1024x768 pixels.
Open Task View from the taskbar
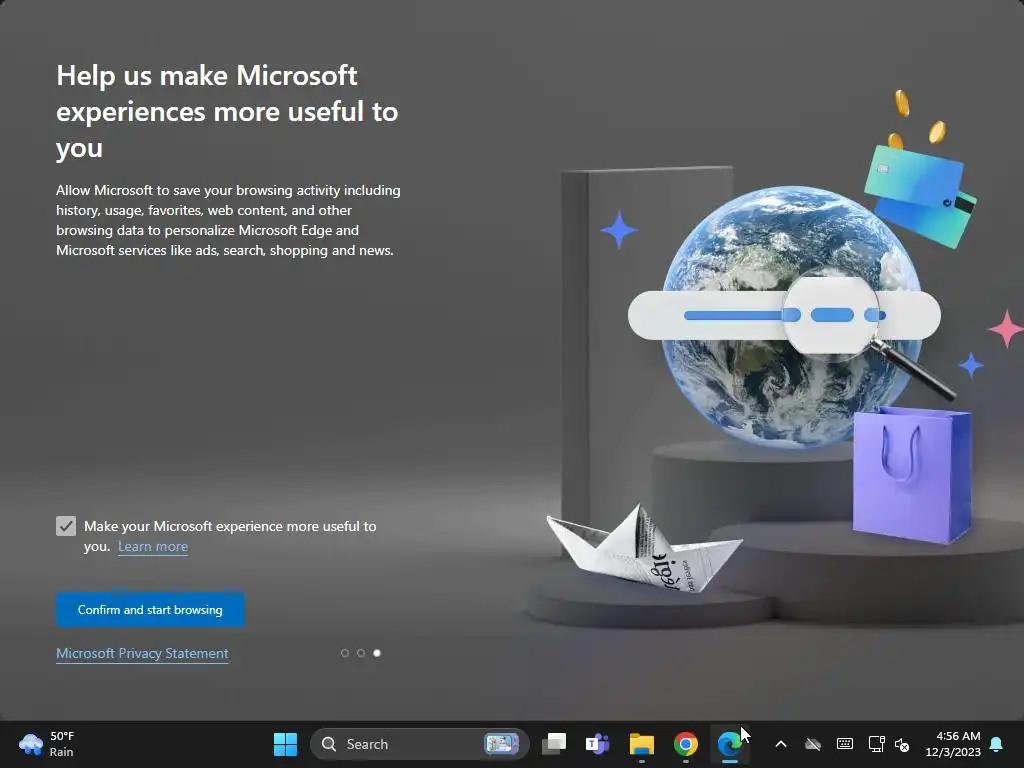(x=554, y=744)
